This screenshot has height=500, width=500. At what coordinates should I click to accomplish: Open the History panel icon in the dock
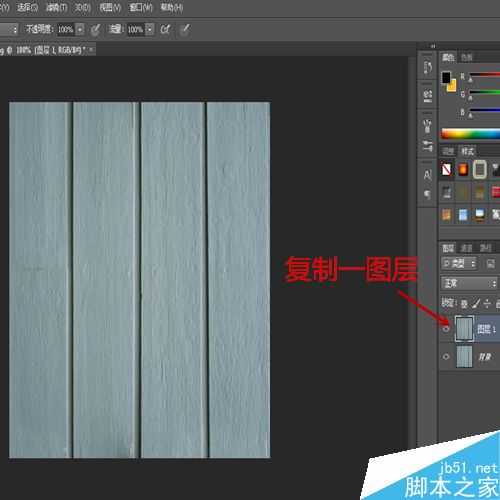[x=428, y=67]
